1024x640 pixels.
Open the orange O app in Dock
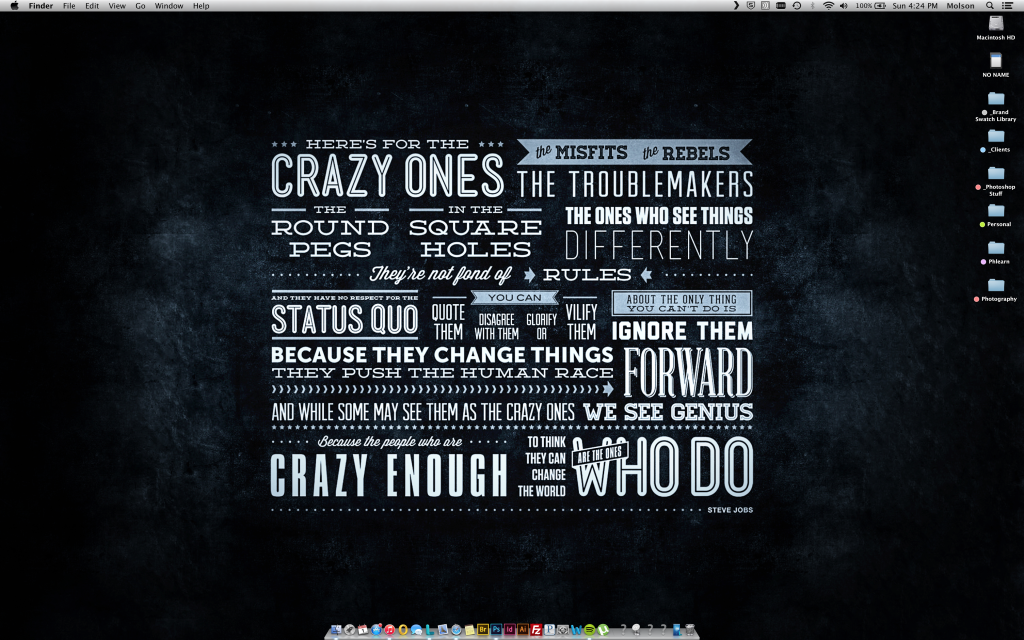pyautogui.click(x=403, y=630)
